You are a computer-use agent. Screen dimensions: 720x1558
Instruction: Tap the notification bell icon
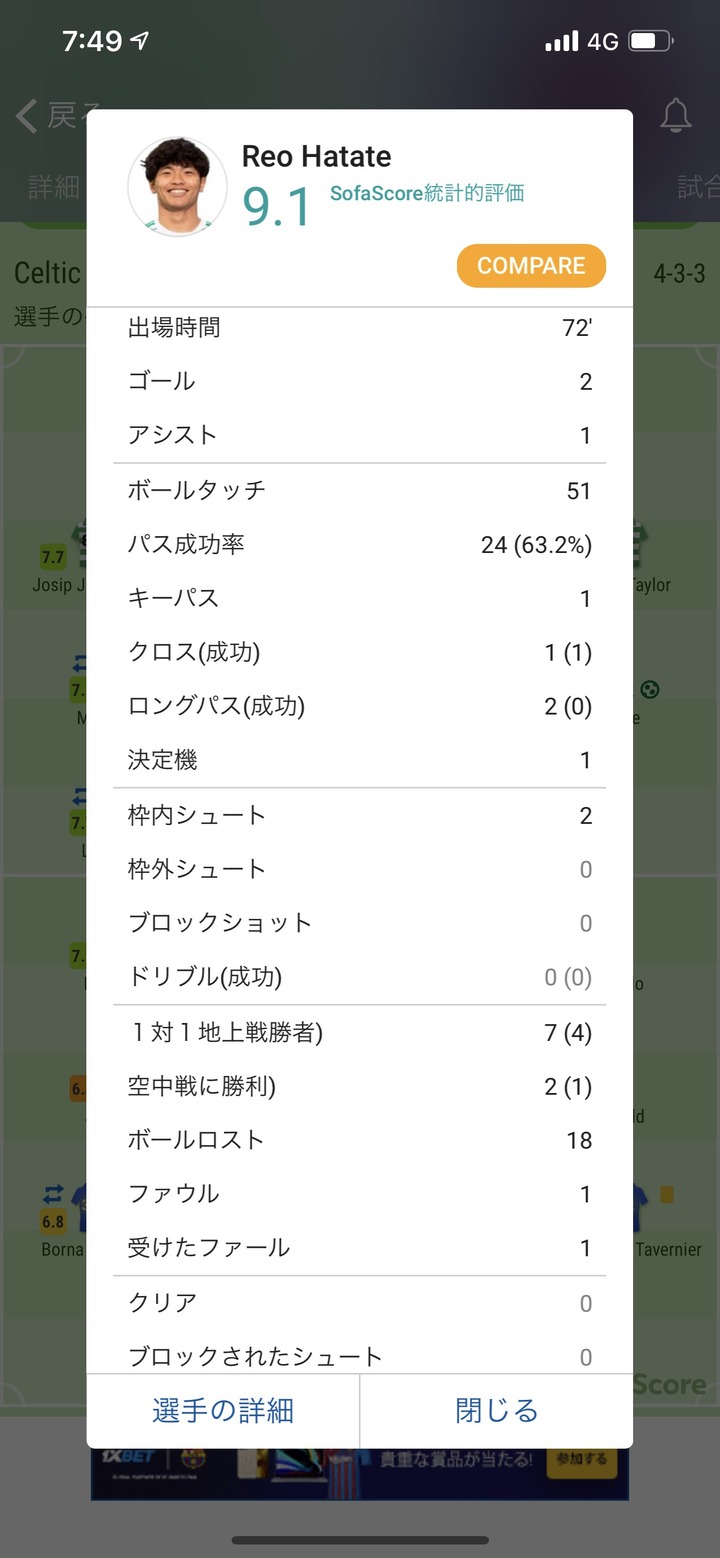click(x=676, y=117)
